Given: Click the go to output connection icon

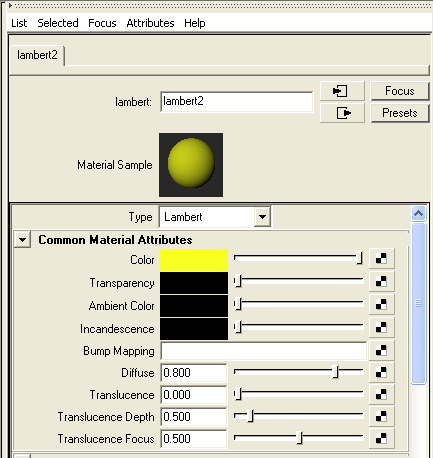Looking at the screenshot, I should [342, 113].
